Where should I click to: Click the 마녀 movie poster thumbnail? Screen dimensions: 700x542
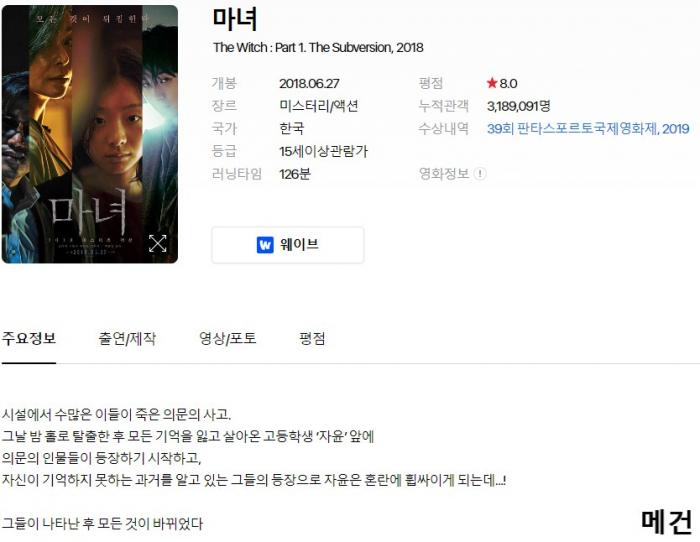tap(90, 134)
